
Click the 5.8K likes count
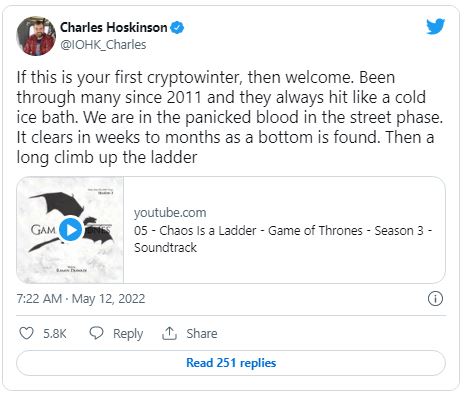55,333
